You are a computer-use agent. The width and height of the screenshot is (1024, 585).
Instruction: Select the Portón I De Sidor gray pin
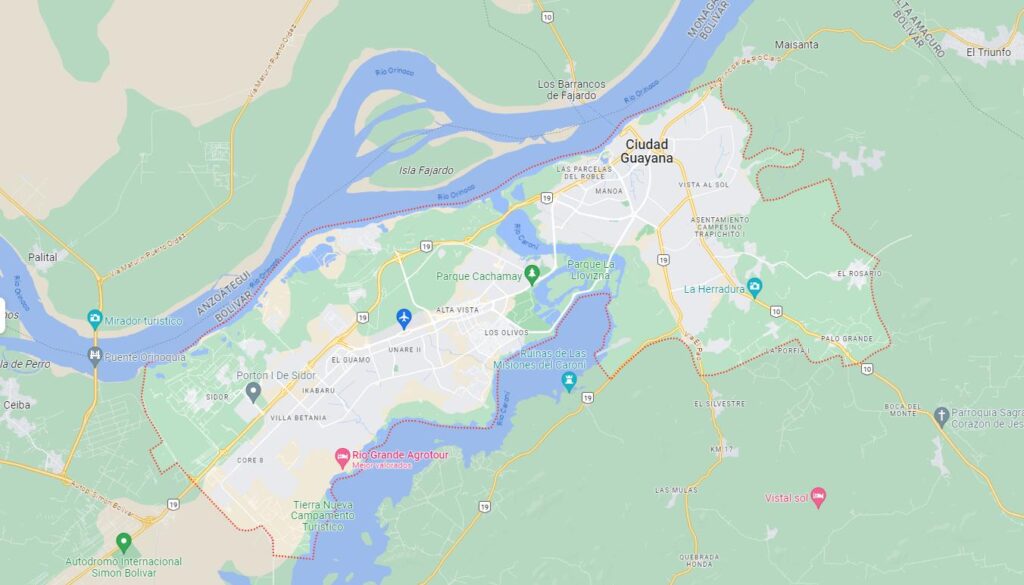tap(253, 392)
